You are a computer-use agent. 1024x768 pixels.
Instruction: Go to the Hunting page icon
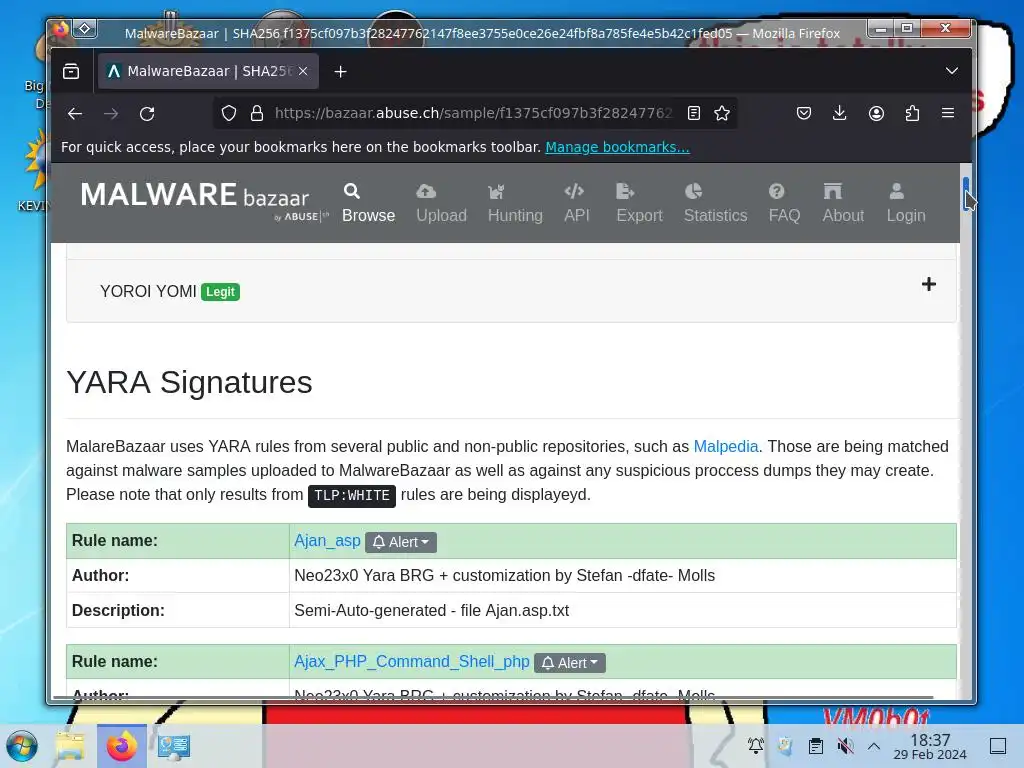(496, 191)
